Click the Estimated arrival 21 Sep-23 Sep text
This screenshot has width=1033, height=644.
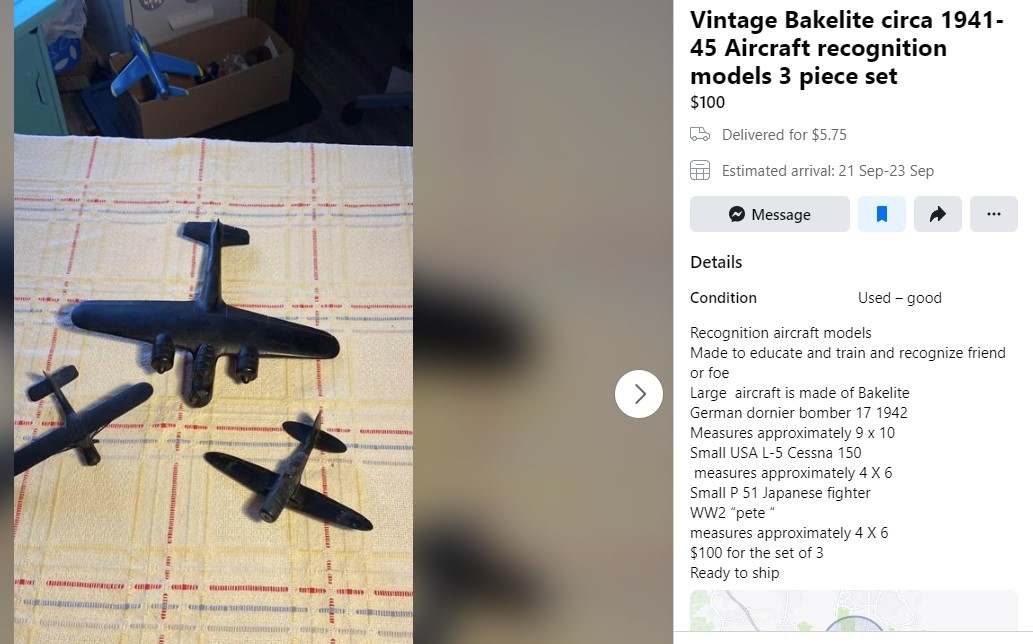tap(828, 171)
